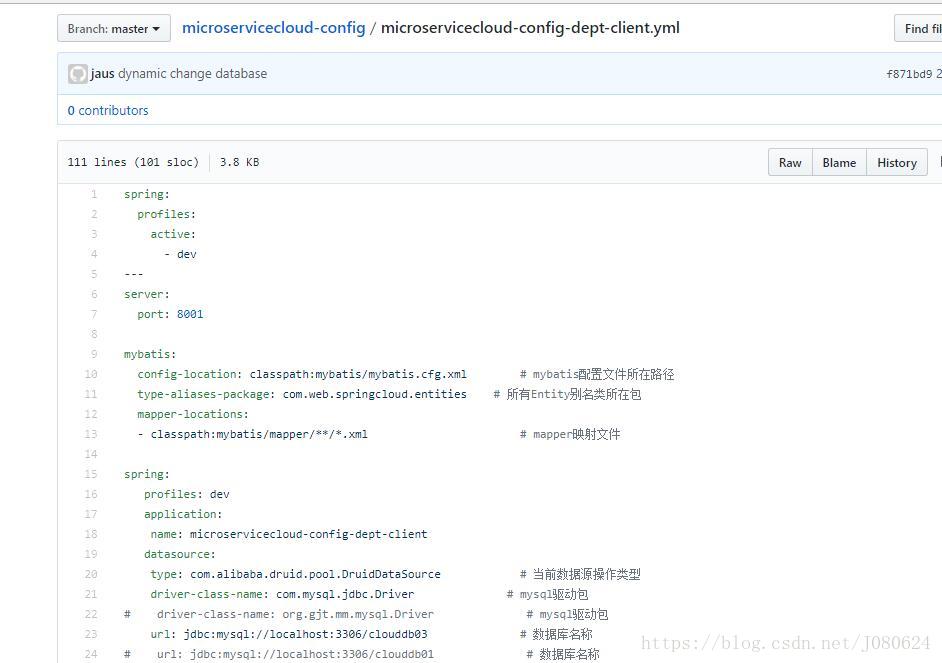The height and width of the screenshot is (663, 942).
Task: Click the 'profiles: dev' code line
Action: coord(186,494)
